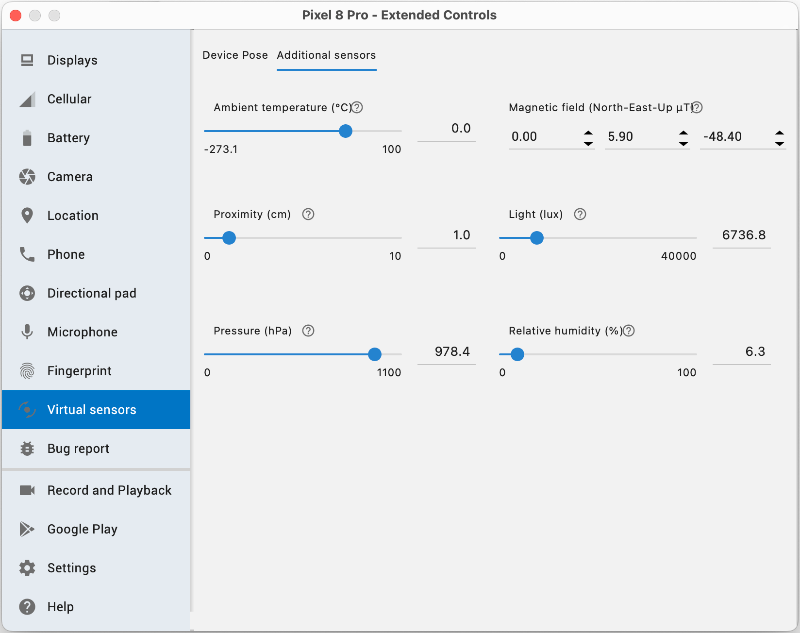Switch to the Device Pose tab
800x633 pixels.
235,55
